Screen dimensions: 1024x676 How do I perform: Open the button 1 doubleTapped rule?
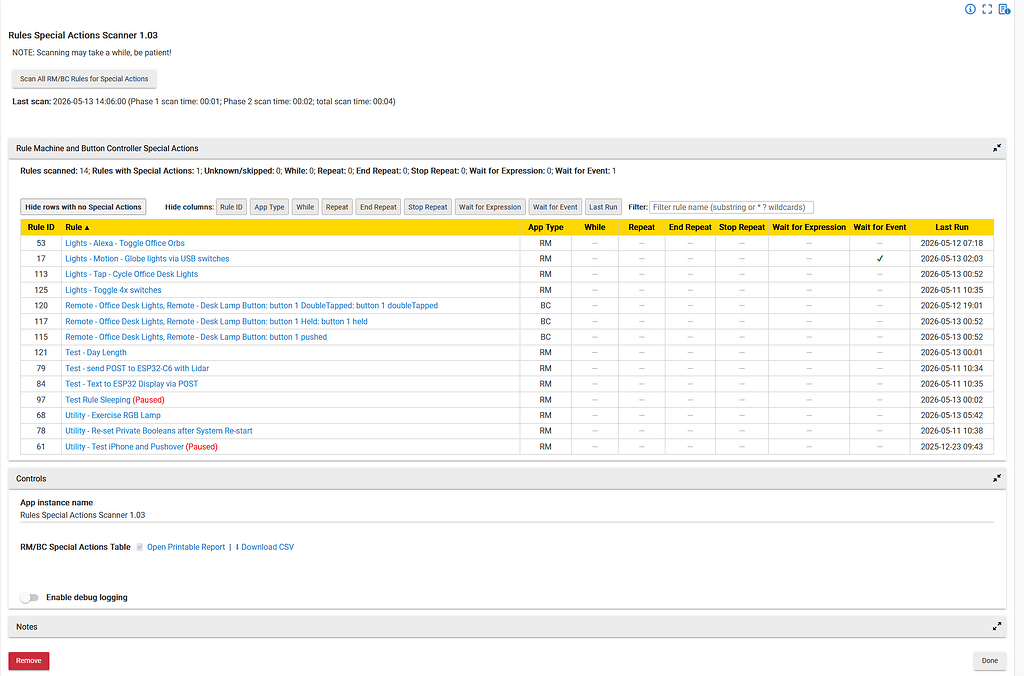point(251,306)
